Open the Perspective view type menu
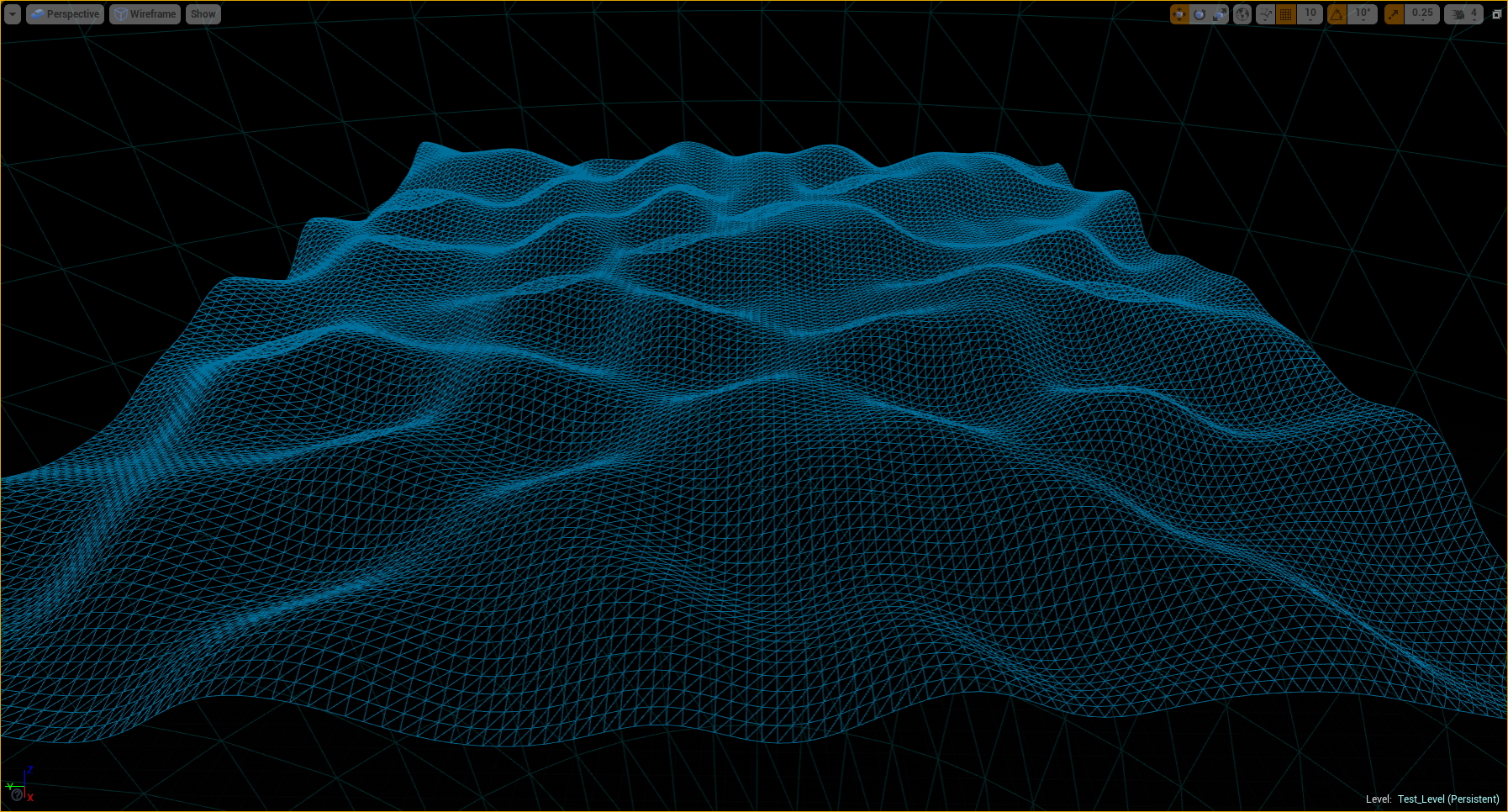Screen dimensions: 1508x812 click(65, 14)
